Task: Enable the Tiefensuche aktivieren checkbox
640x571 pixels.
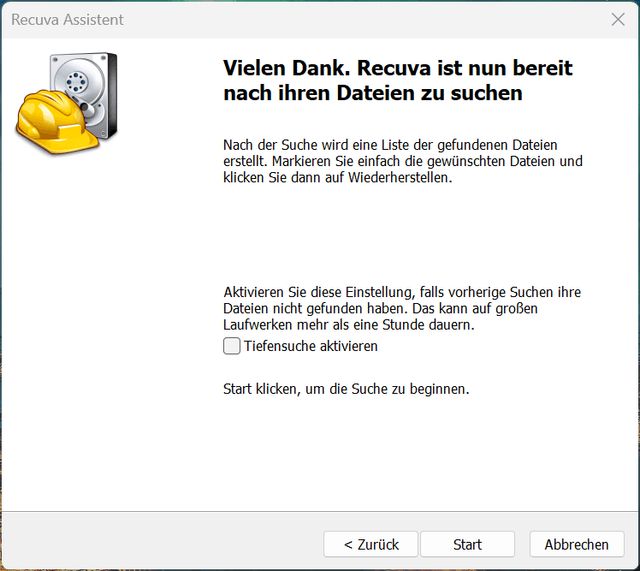Action: click(231, 346)
